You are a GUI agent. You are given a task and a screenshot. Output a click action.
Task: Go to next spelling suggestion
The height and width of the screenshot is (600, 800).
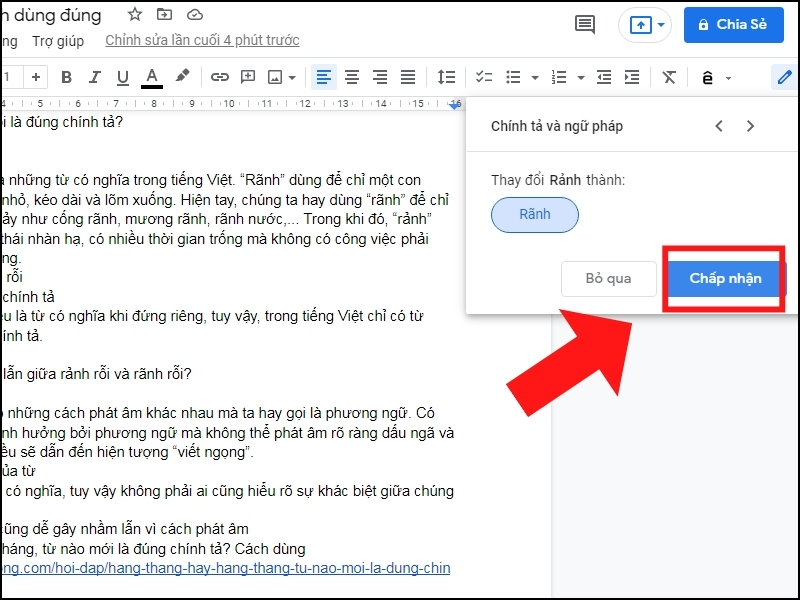click(x=750, y=126)
